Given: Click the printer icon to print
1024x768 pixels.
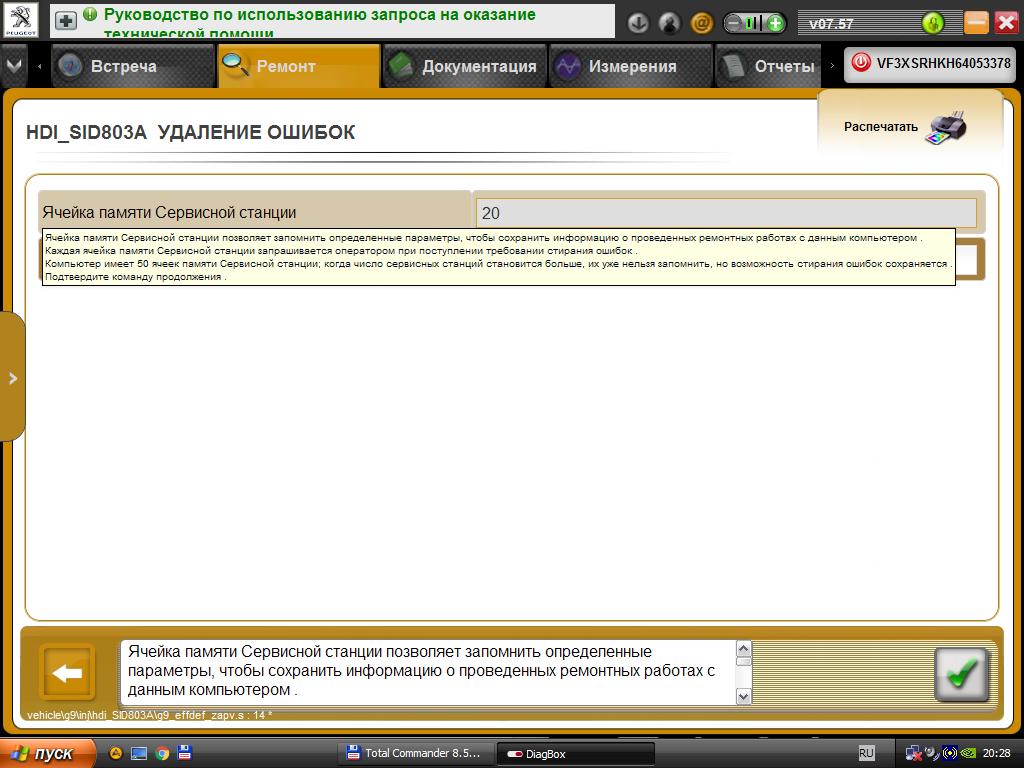Looking at the screenshot, I should coord(946,128).
